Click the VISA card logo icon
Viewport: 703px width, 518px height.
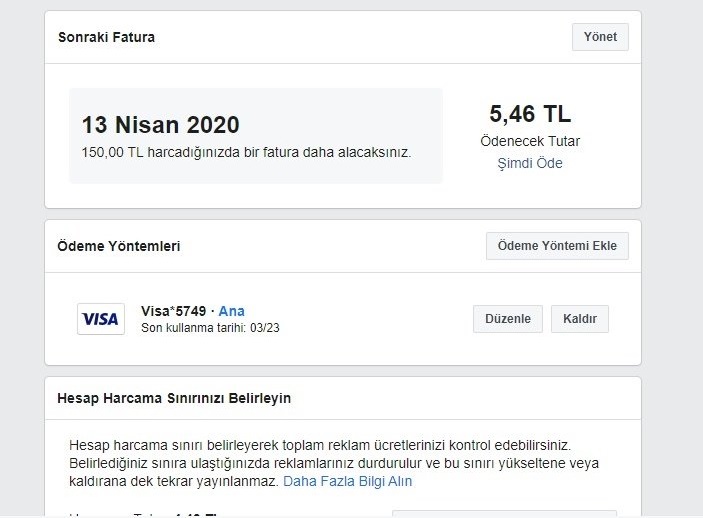(101, 319)
